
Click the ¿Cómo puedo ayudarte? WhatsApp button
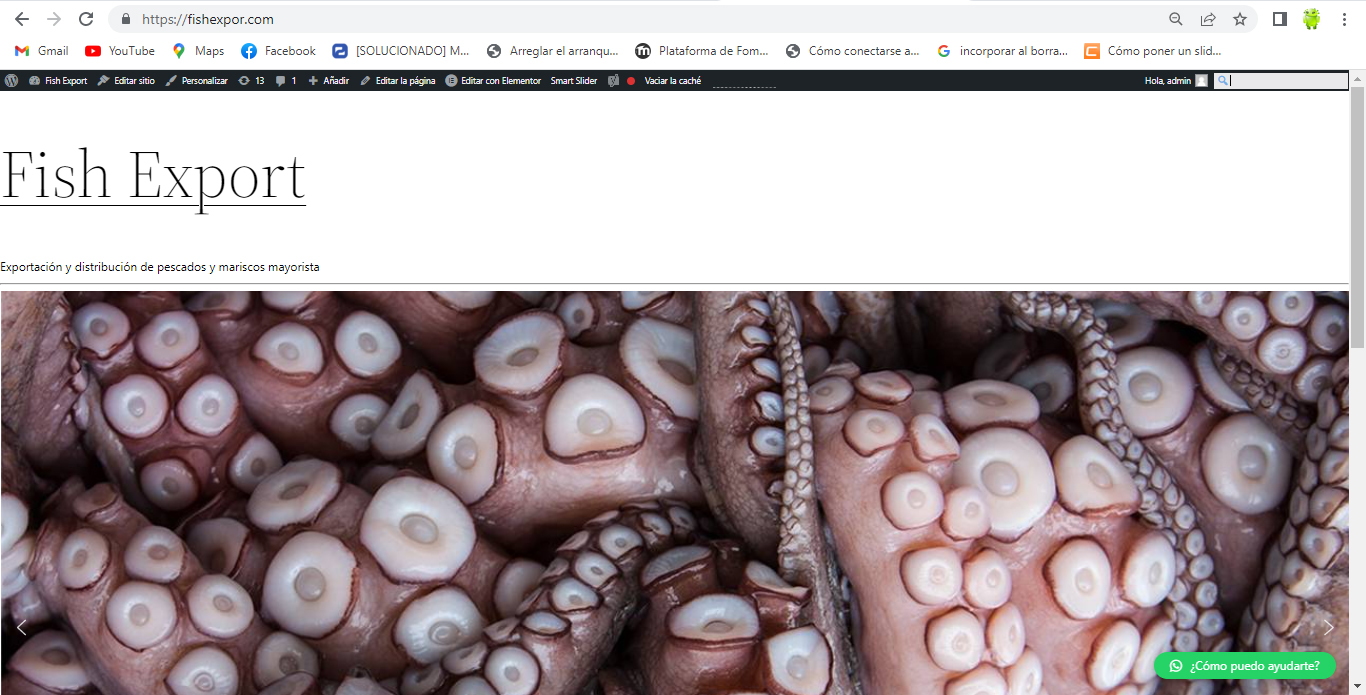coord(1244,665)
